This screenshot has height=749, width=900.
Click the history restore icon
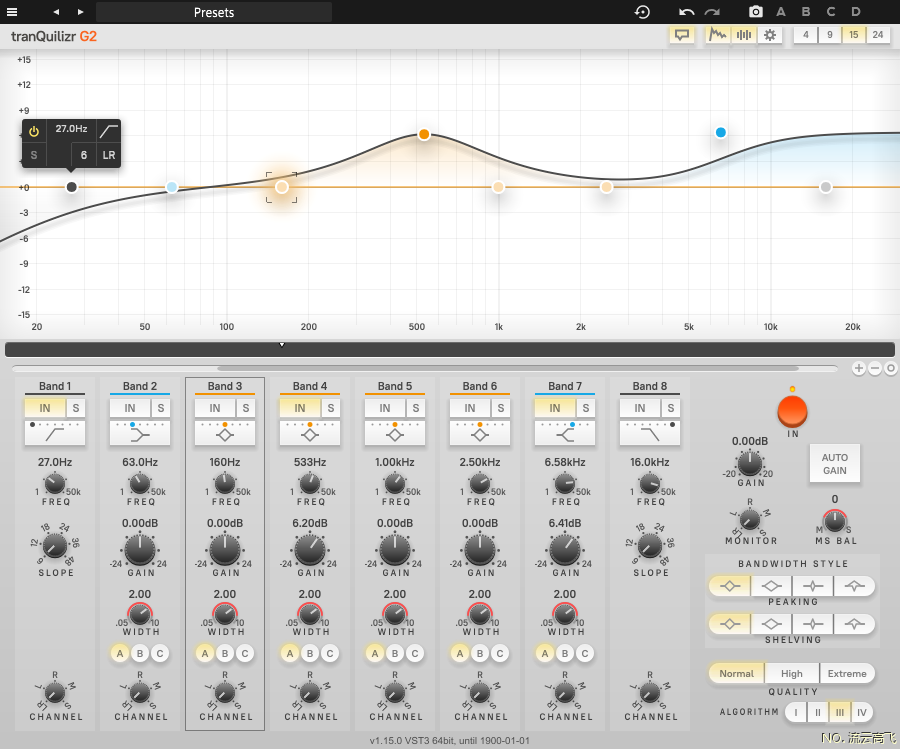(642, 12)
